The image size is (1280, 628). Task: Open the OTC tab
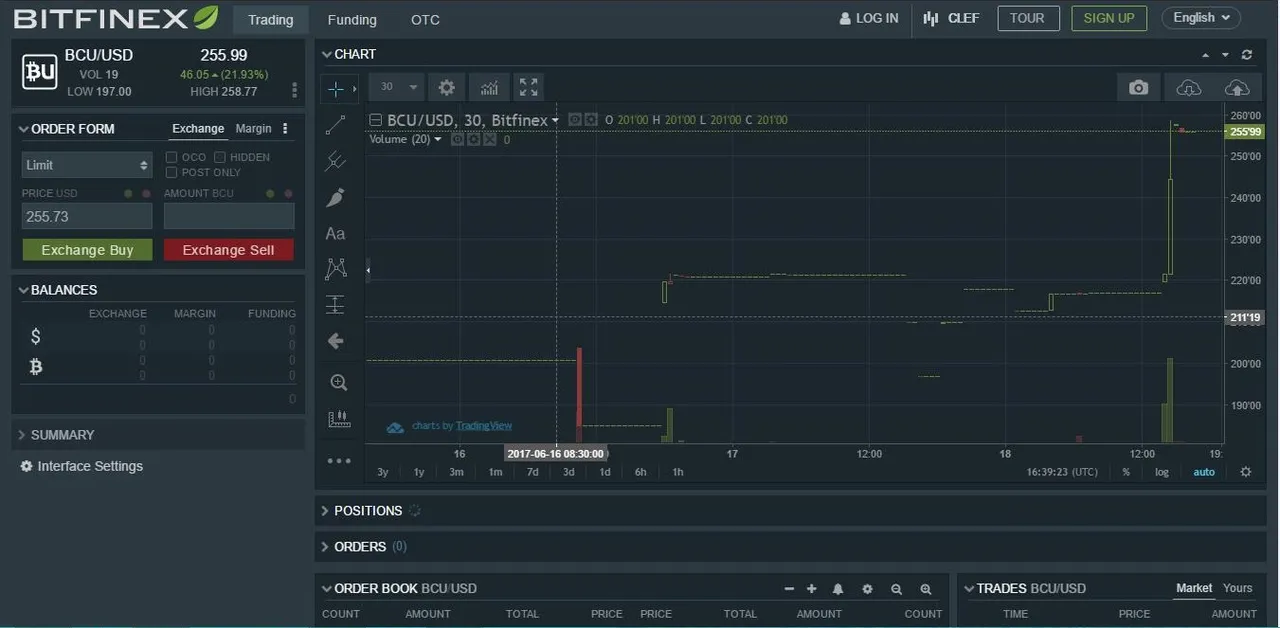[x=425, y=19]
